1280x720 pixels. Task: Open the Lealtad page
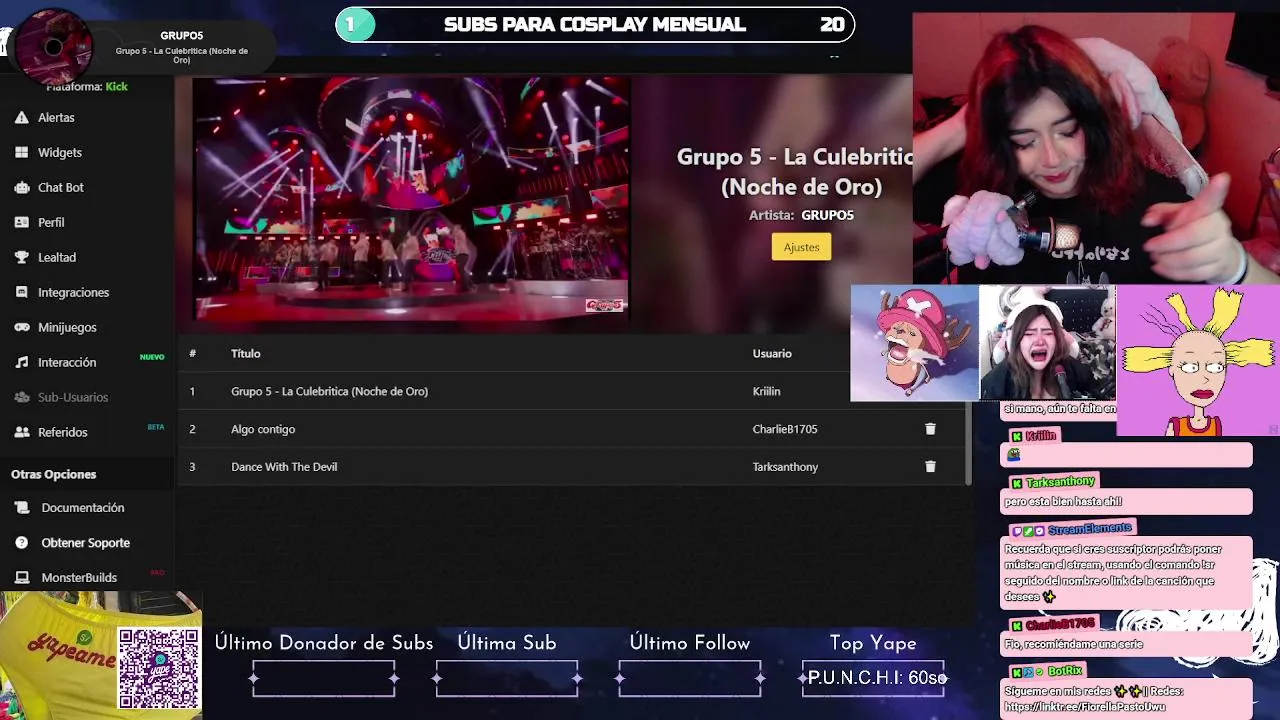(x=57, y=258)
